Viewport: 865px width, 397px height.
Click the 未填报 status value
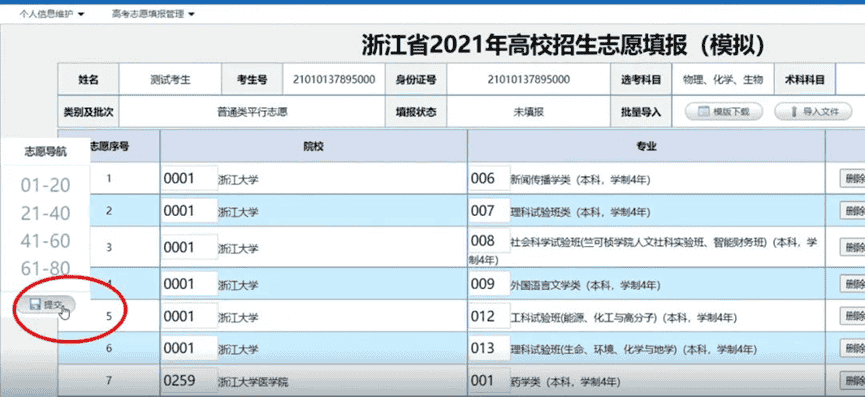point(528,112)
